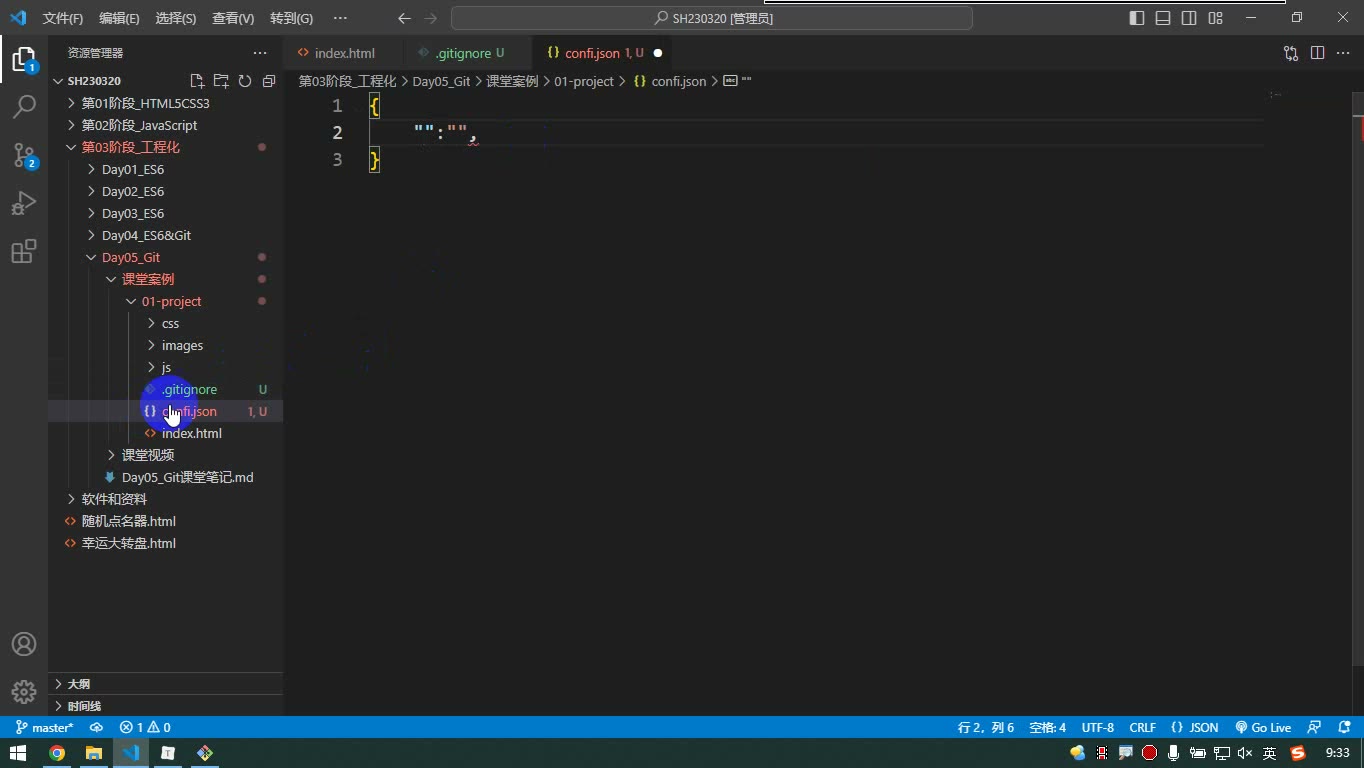Image resolution: width=1364 pixels, height=768 pixels.
Task: Open the customize layout button
Action: click(1215, 18)
